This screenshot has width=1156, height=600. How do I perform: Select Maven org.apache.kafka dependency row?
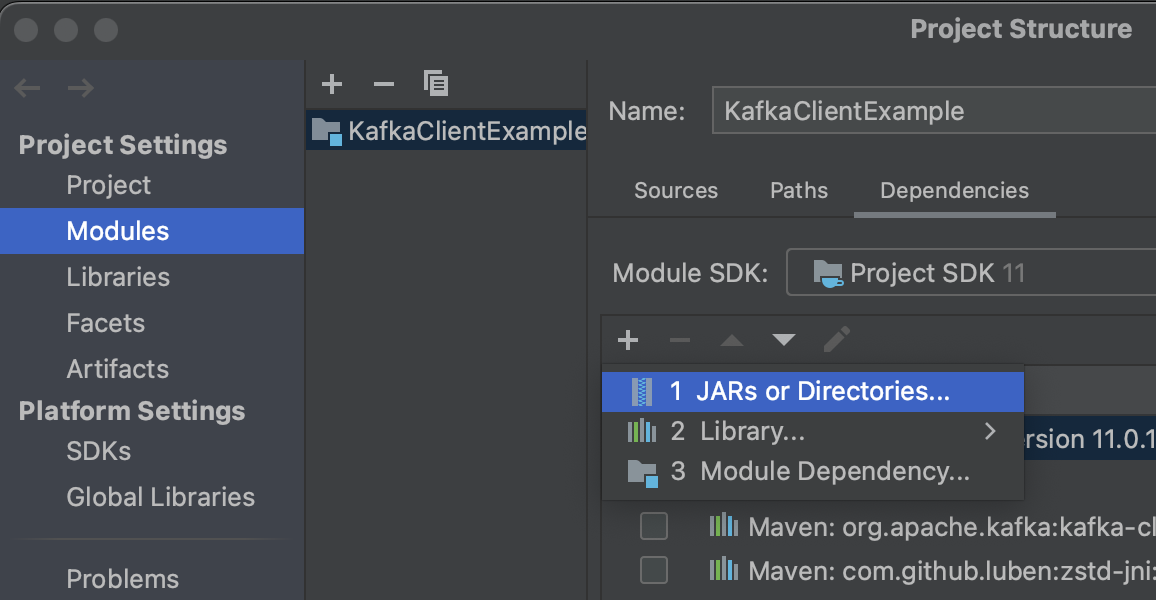[x=880, y=526]
